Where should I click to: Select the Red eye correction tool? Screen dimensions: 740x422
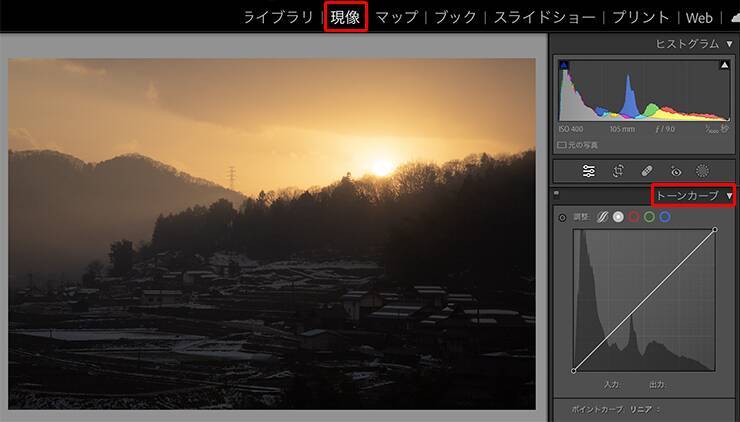point(676,171)
